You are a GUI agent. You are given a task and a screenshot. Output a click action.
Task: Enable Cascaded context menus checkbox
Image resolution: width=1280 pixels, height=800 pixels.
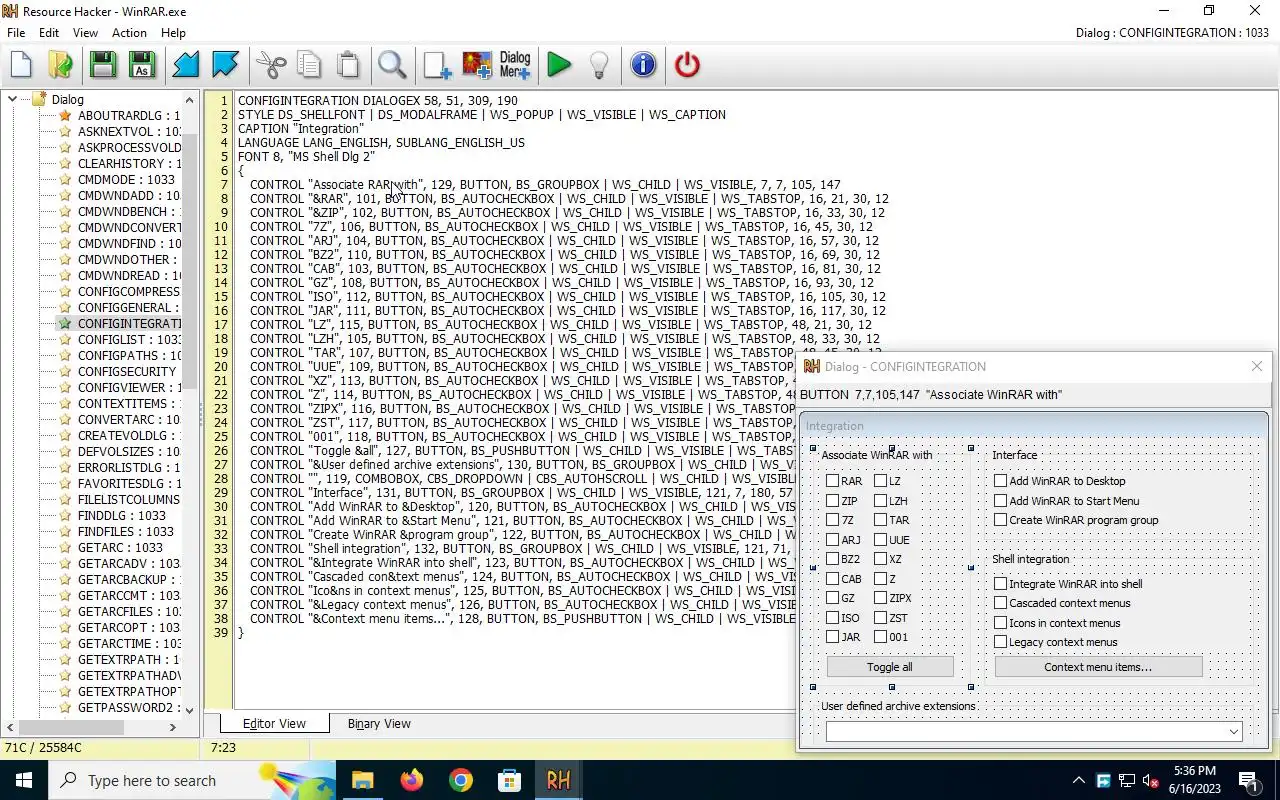pyautogui.click(x=1000, y=603)
